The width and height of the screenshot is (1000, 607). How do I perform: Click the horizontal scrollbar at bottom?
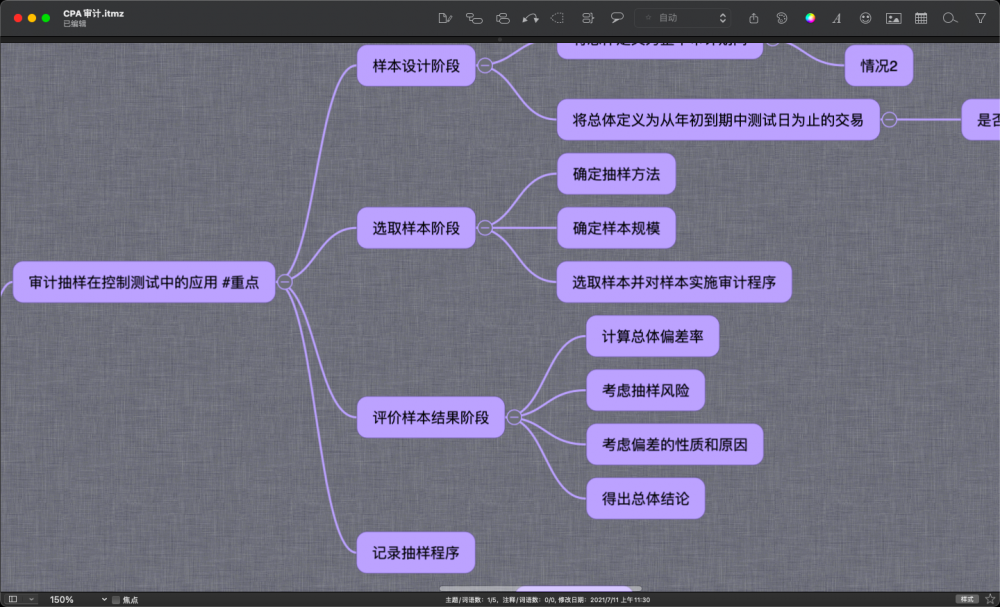(x=540, y=589)
